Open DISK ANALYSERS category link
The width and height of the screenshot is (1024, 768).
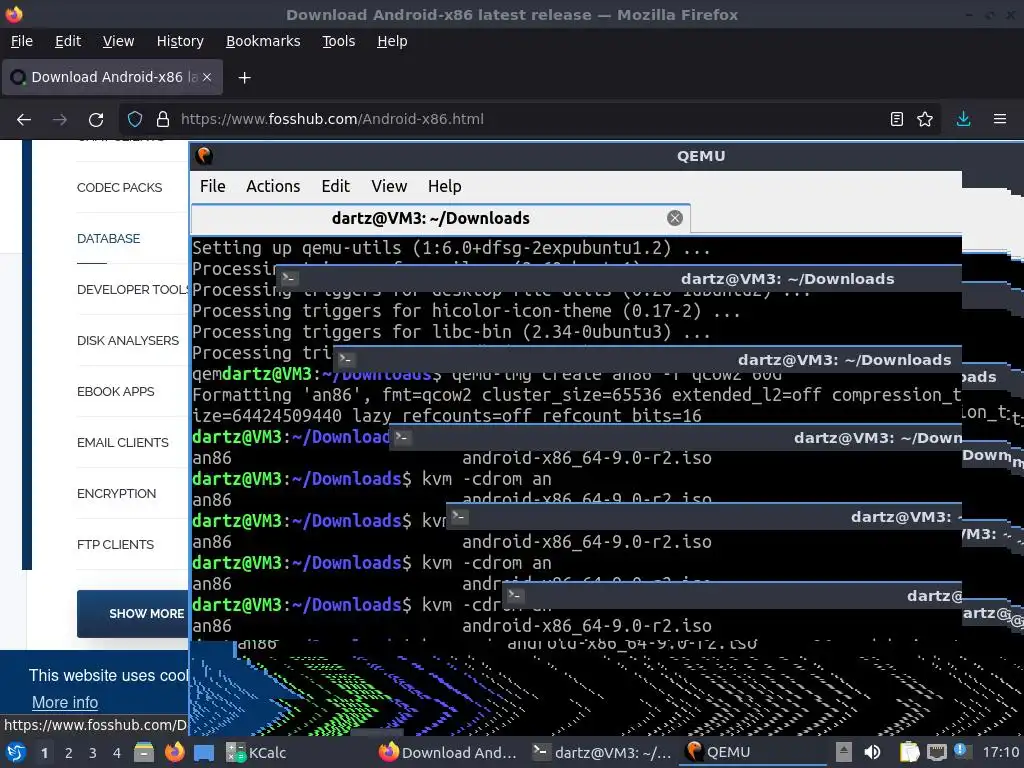(128, 340)
